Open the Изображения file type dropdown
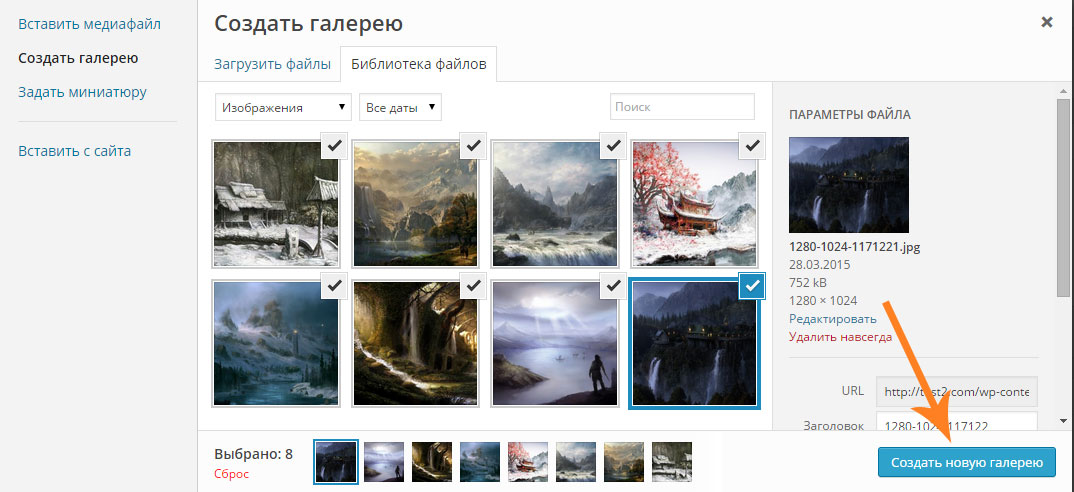1074x492 pixels. 284,108
